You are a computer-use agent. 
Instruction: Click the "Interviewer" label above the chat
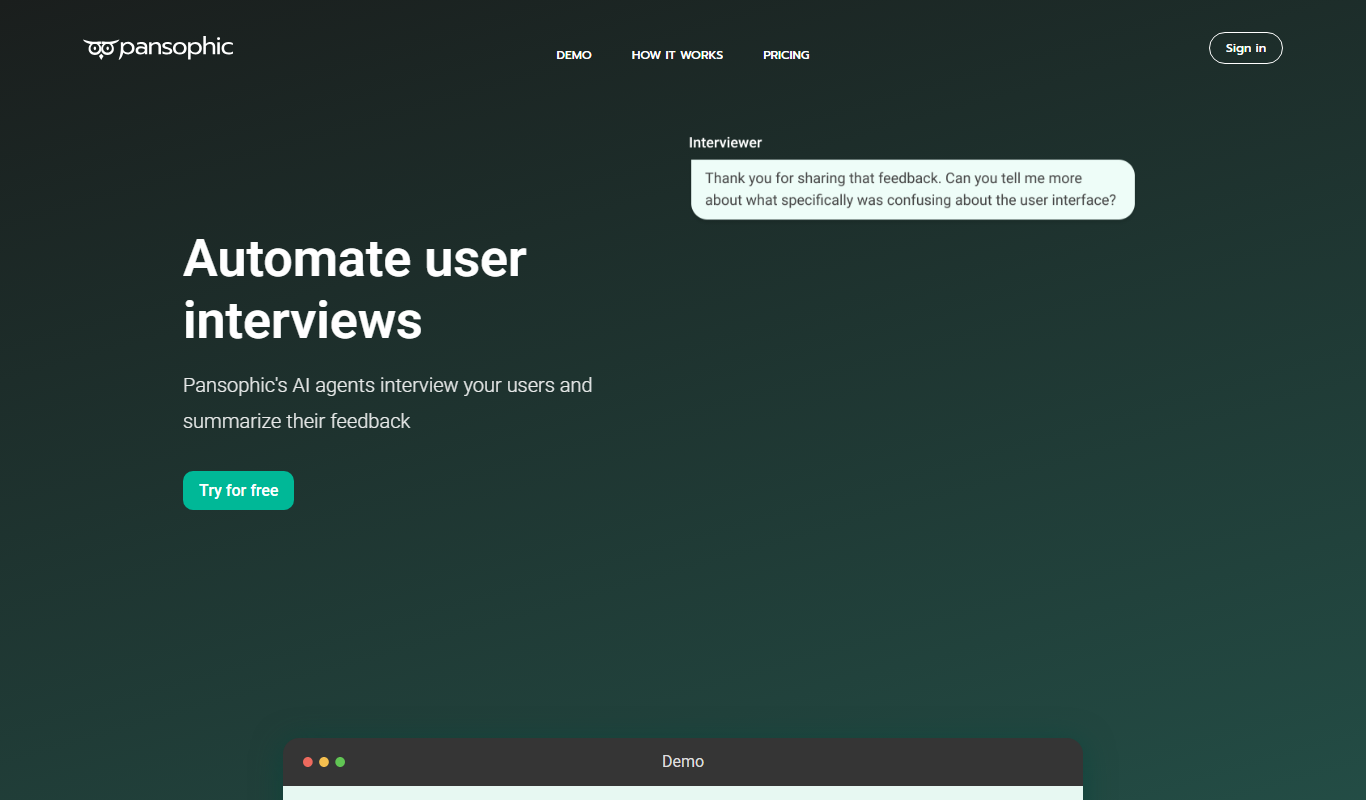click(x=725, y=143)
